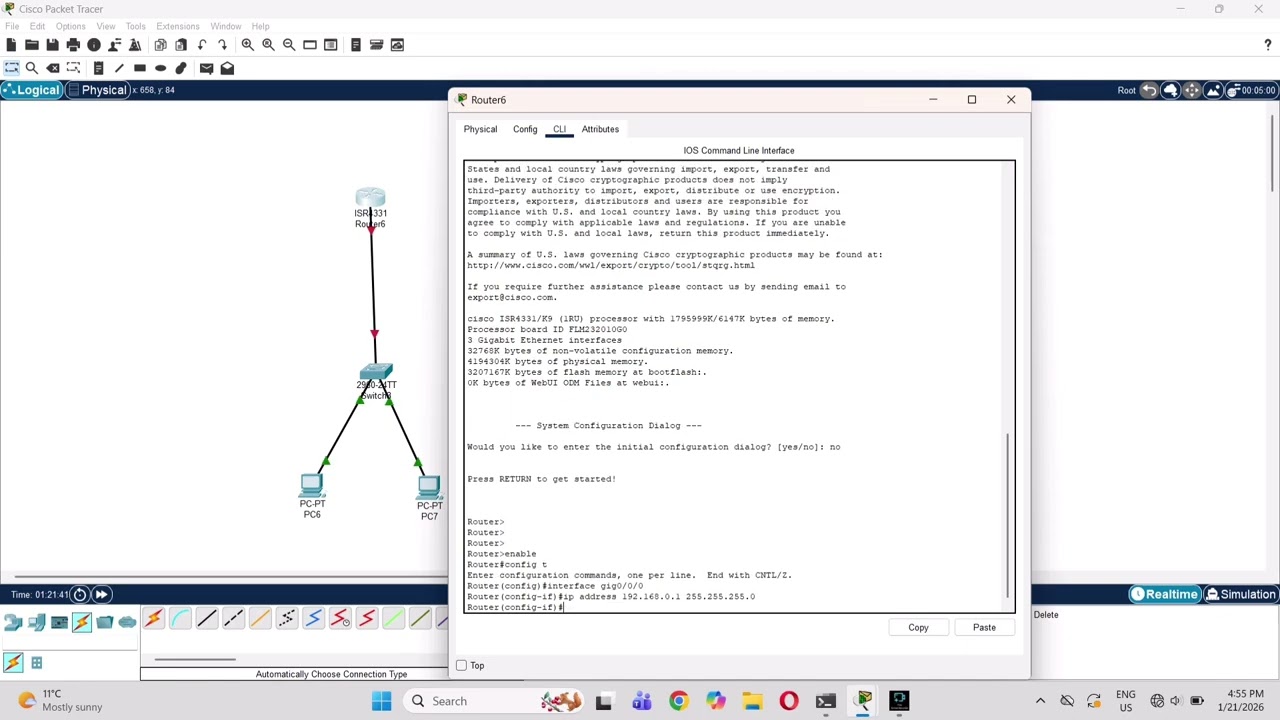The height and width of the screenshot is (720, 1280).
Task: Open the Windows Start menu
Action: (381, 701)
